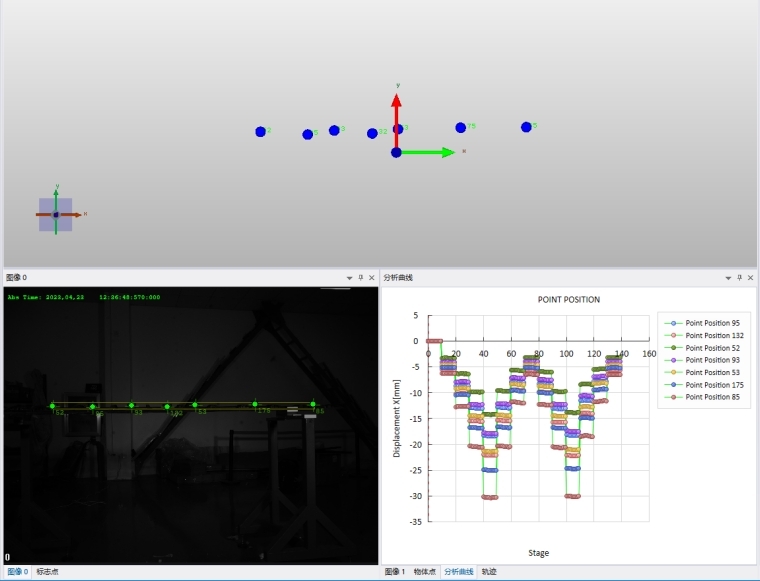
Task: Select the leftmost blue point in 3D view
Action: [260, 131]
